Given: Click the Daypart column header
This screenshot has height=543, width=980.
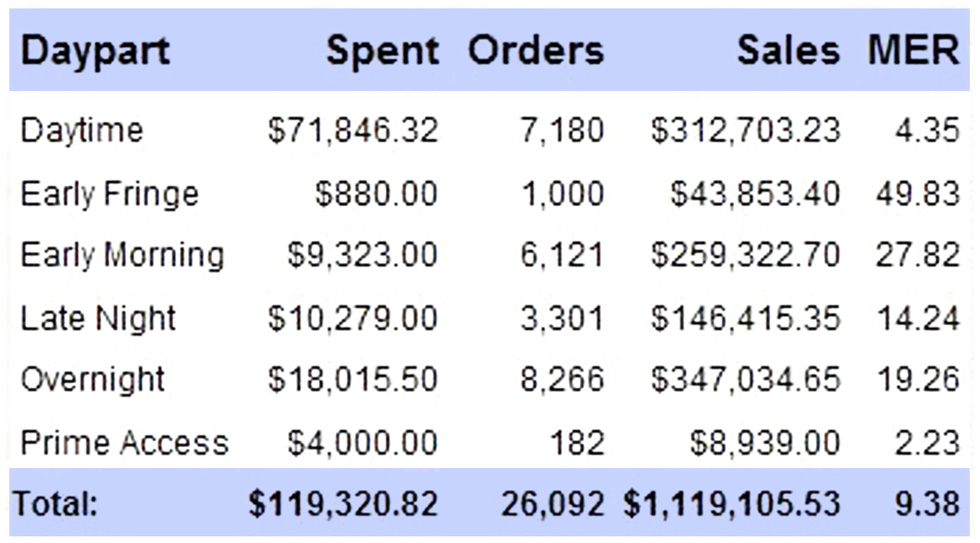Looking at the screenshot, I should [x=95, y=51].
